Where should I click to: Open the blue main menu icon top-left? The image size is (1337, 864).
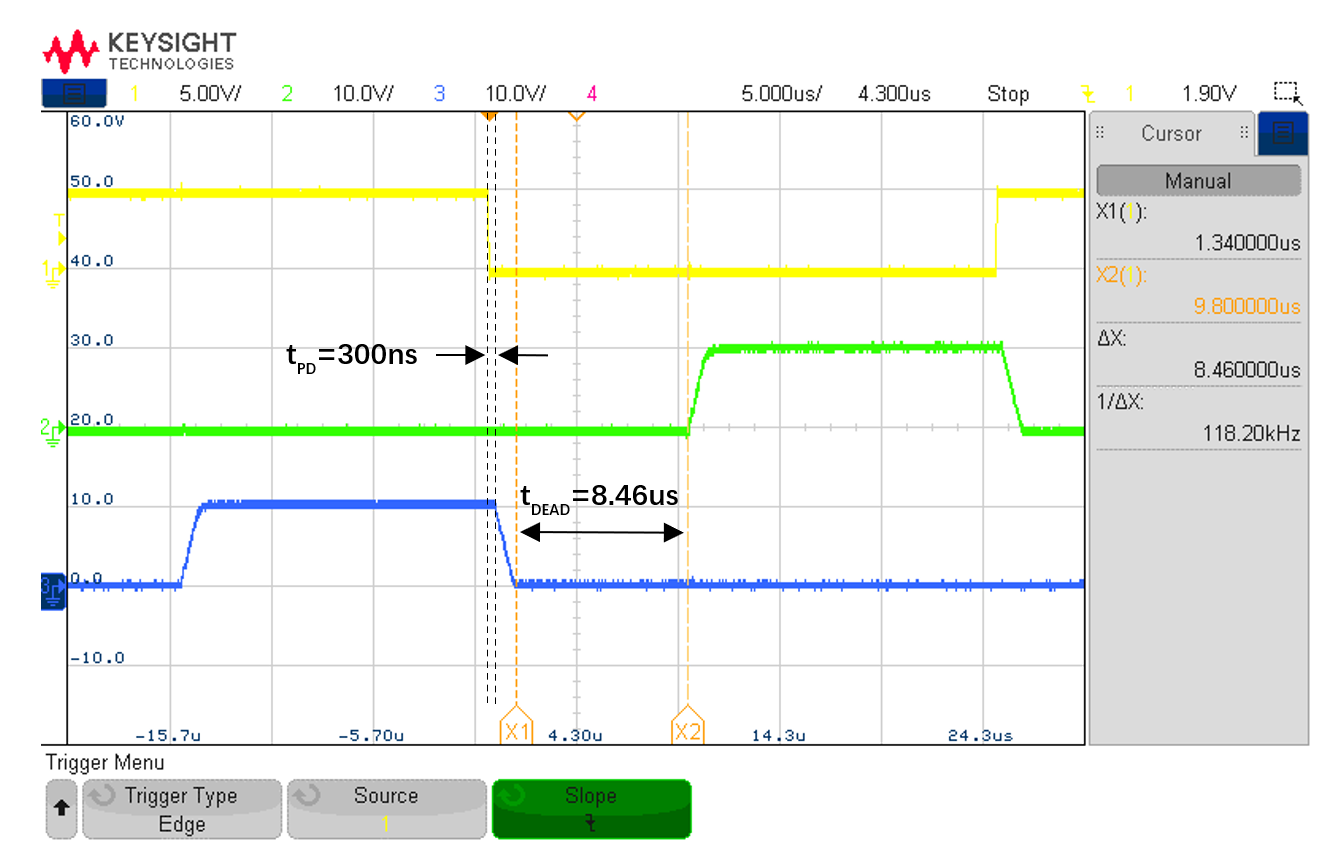click(x=73, y=94)
